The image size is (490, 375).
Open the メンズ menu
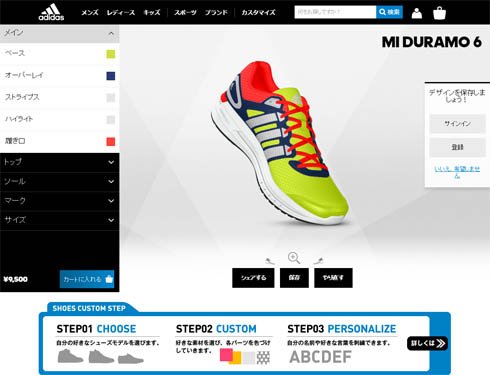point(90,13)
